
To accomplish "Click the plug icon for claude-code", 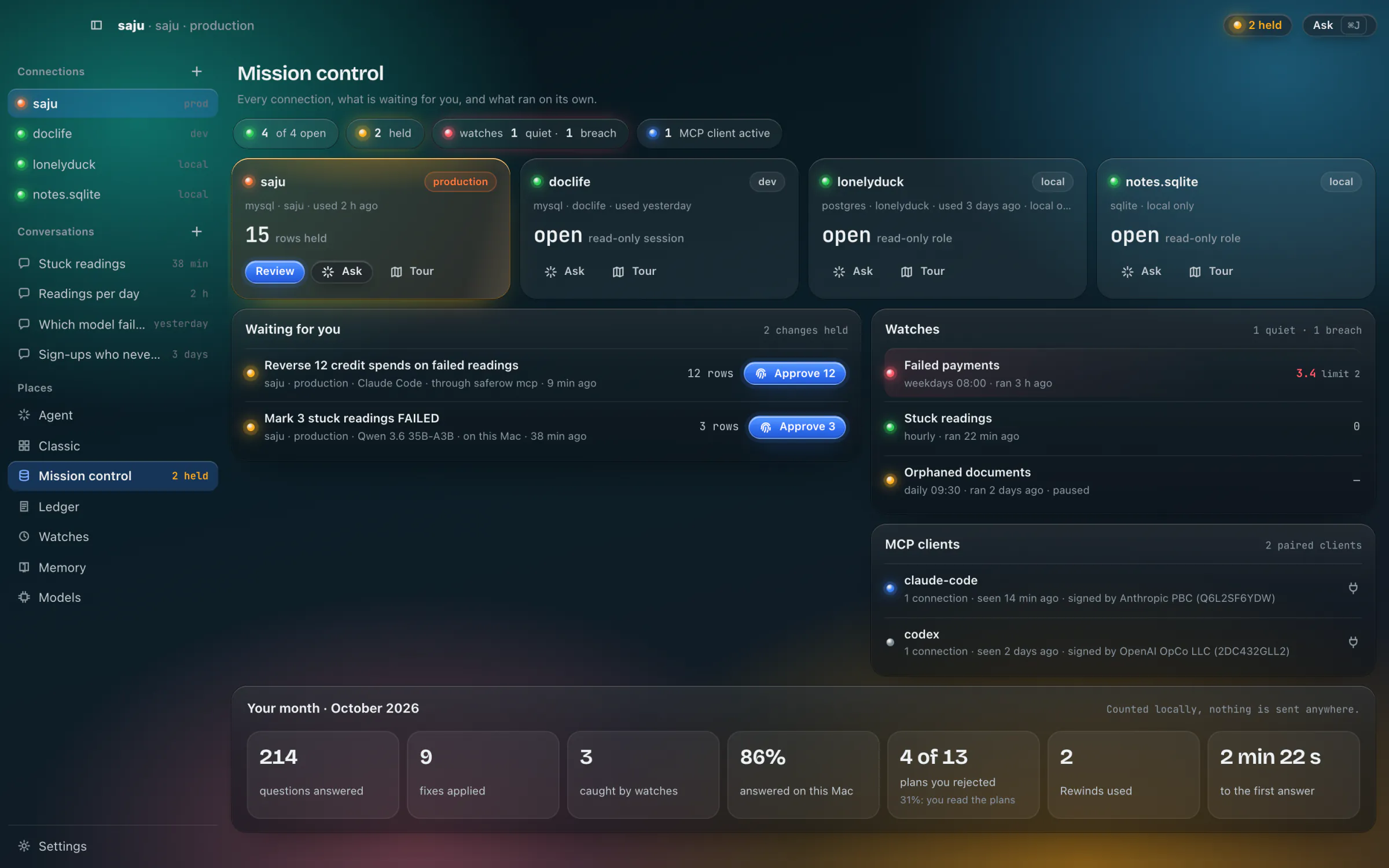I will coord(1353,589).
